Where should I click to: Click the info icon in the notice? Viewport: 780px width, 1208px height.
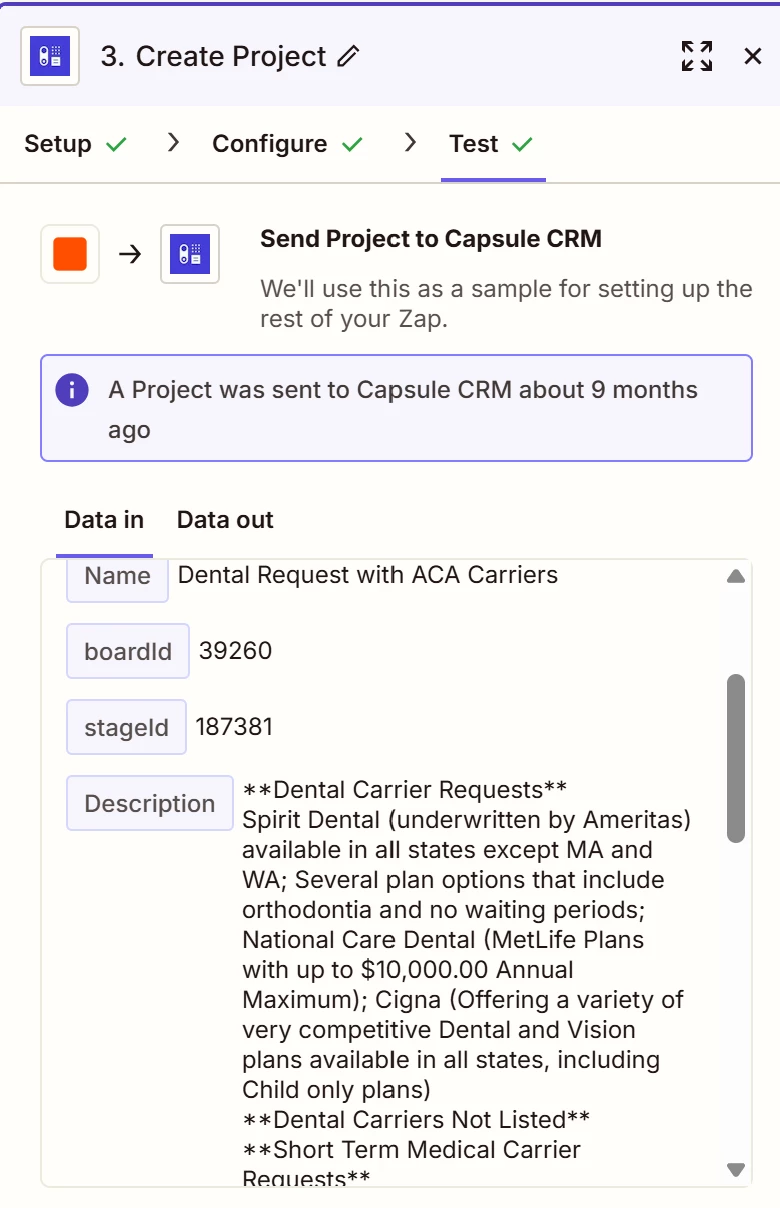(72, 390)
